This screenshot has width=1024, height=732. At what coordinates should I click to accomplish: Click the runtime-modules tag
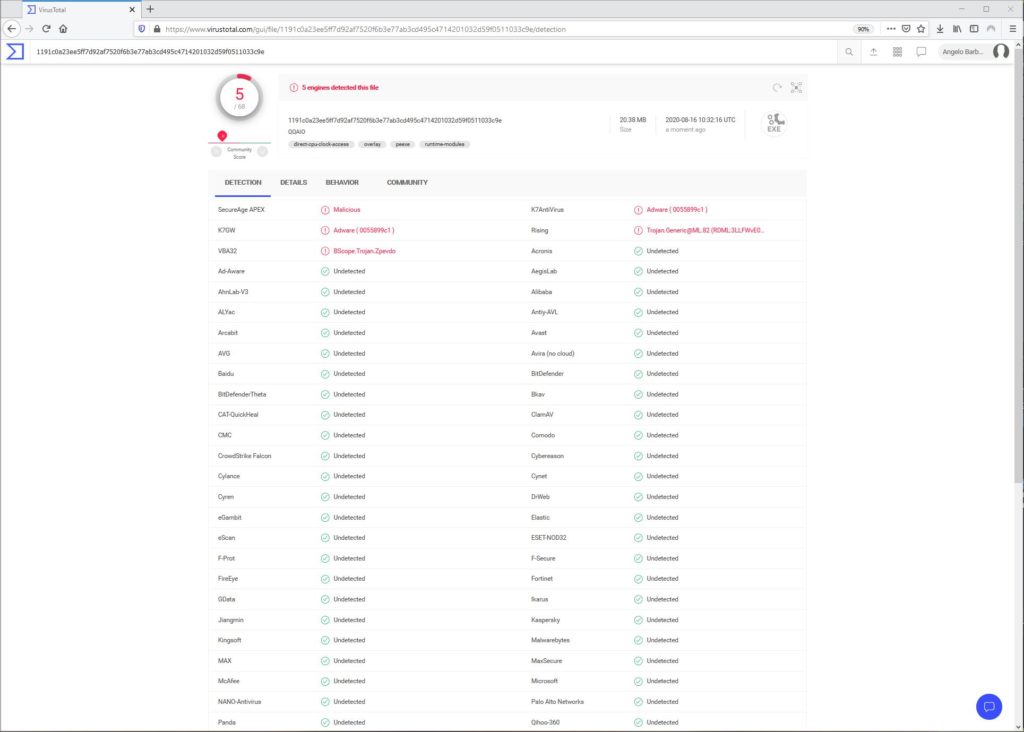(444, 144)
